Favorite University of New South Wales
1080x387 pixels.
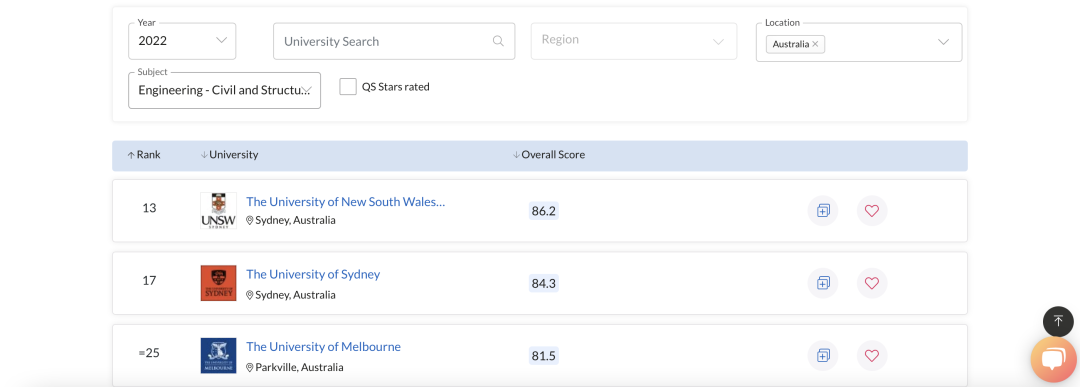(x=872, y=211)
